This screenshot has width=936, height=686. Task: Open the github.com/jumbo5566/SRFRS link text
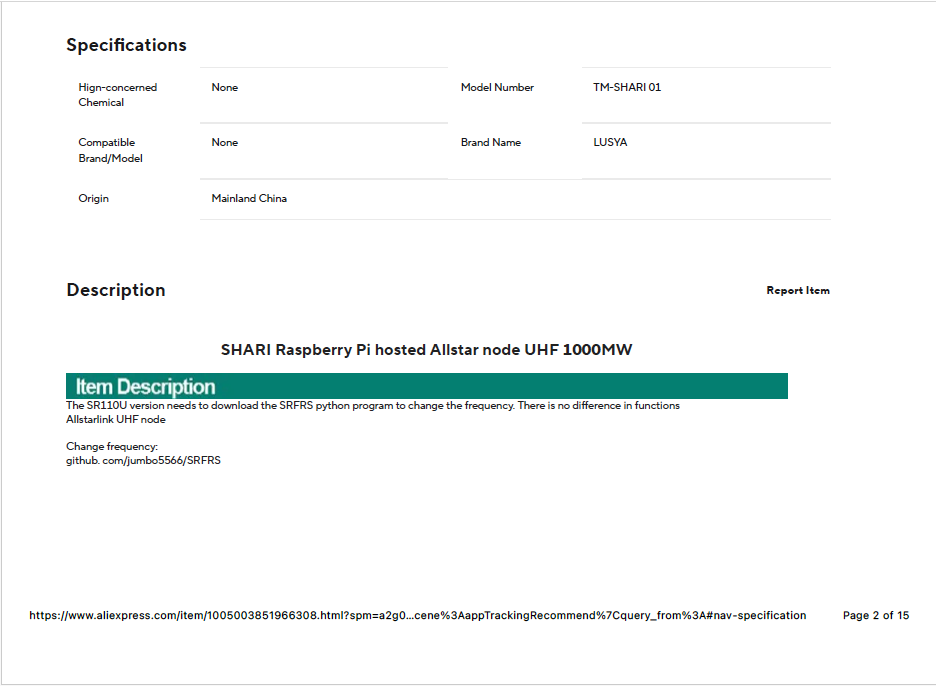(x=143, y=460)
